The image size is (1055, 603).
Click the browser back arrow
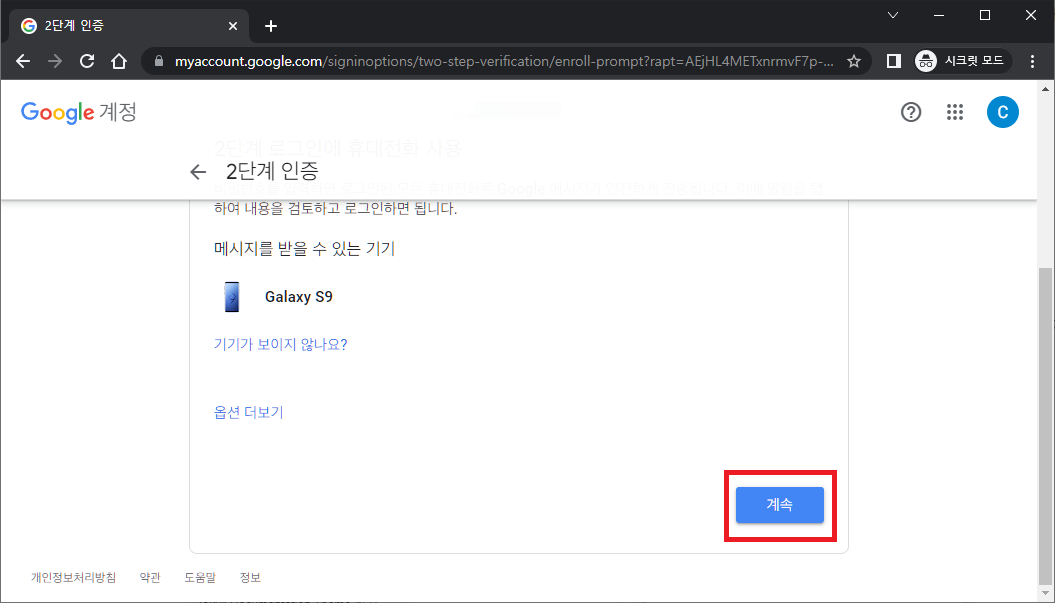tap(23, 62)
